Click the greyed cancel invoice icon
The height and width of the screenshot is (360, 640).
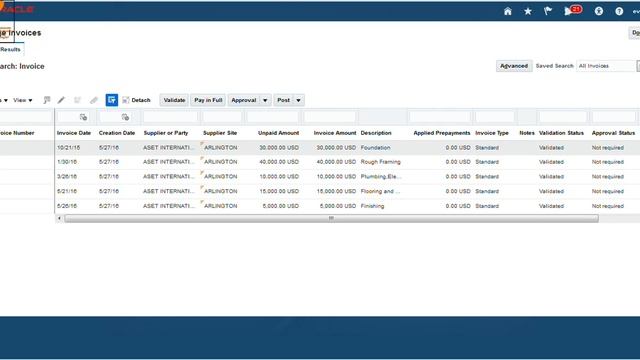tap(77, 100)
